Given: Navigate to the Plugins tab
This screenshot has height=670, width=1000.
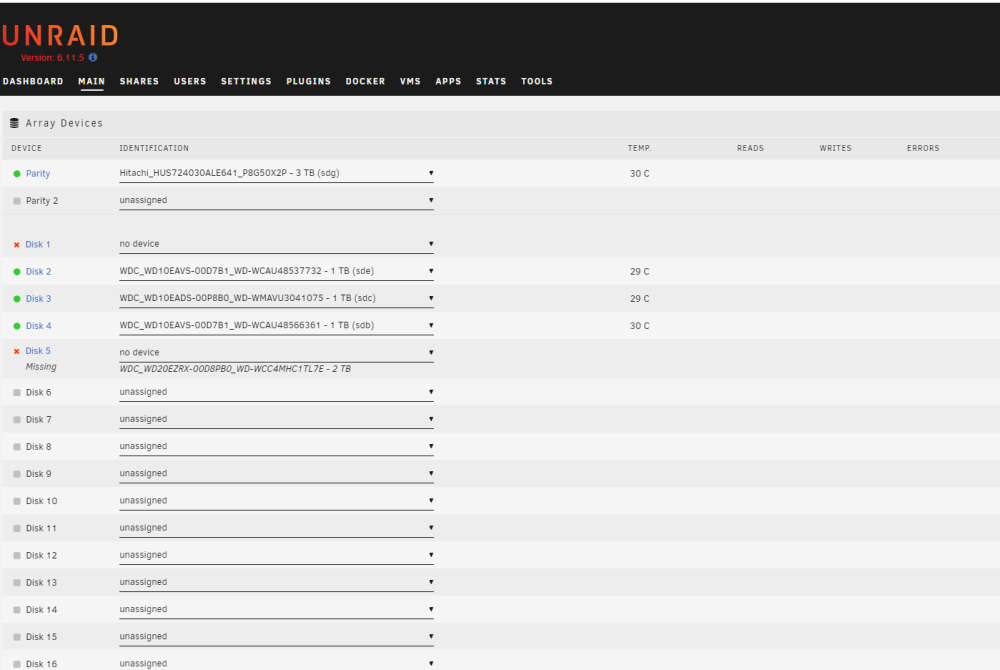Looking at the screenshot, I should pos(309,82).
